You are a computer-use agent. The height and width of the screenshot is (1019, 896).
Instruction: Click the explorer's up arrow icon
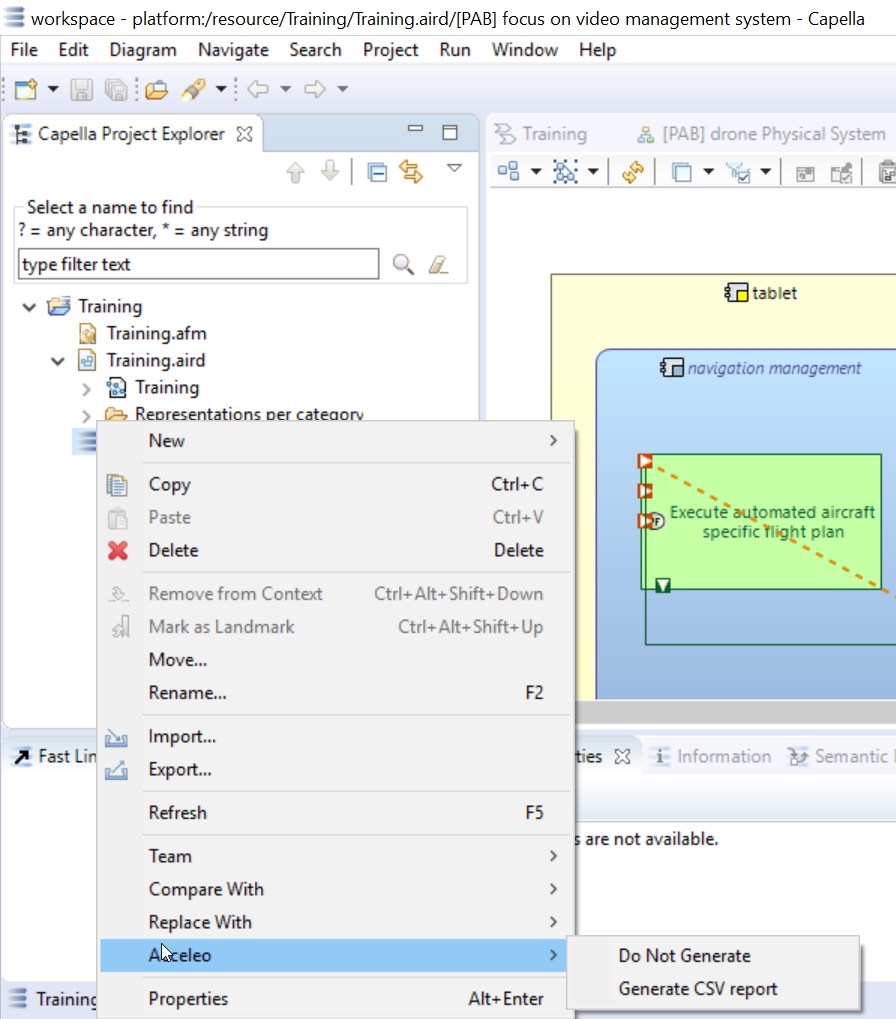(296, 172)
